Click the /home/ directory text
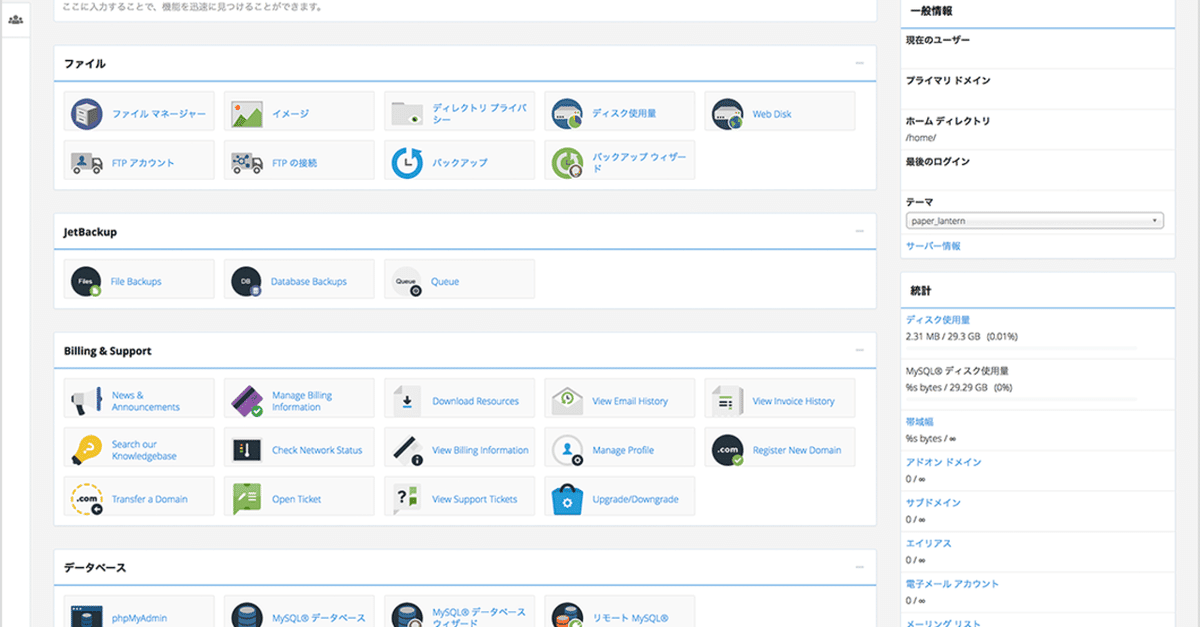 (920, 138)
